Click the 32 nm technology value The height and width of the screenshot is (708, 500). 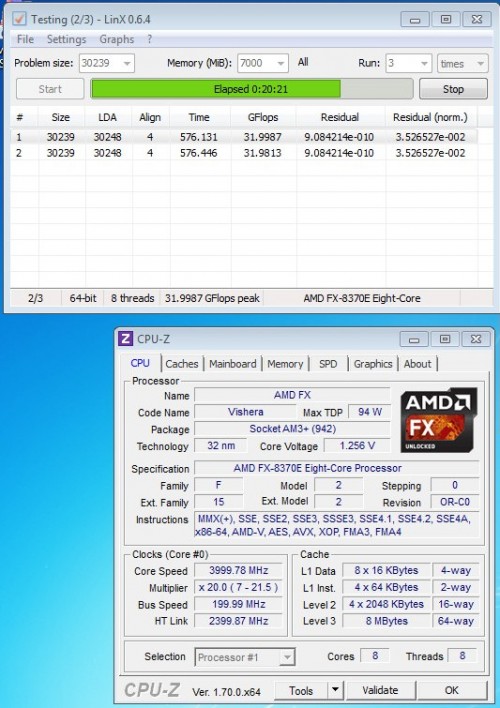221,446
